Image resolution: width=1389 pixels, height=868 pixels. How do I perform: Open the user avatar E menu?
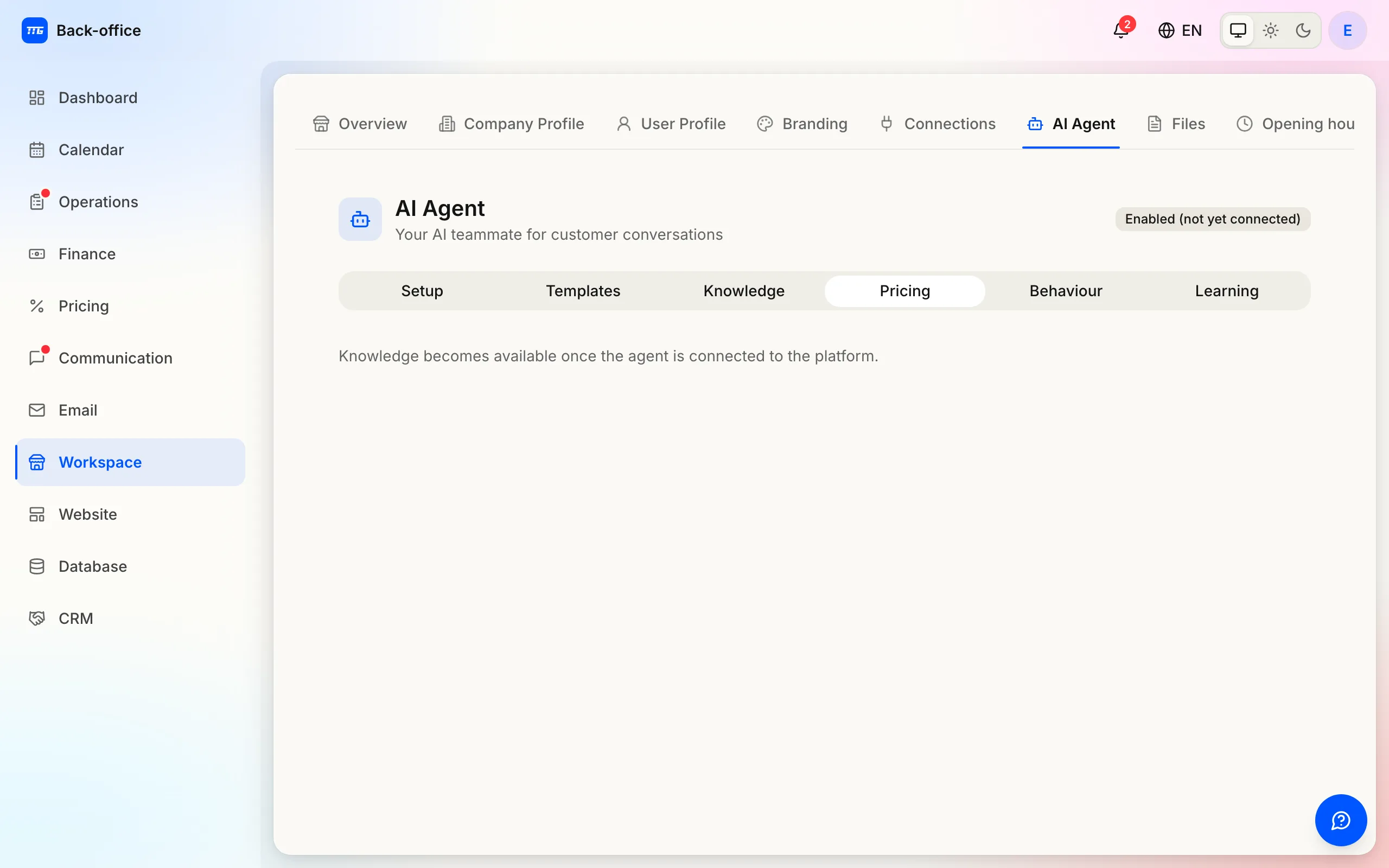[1347, 30]
